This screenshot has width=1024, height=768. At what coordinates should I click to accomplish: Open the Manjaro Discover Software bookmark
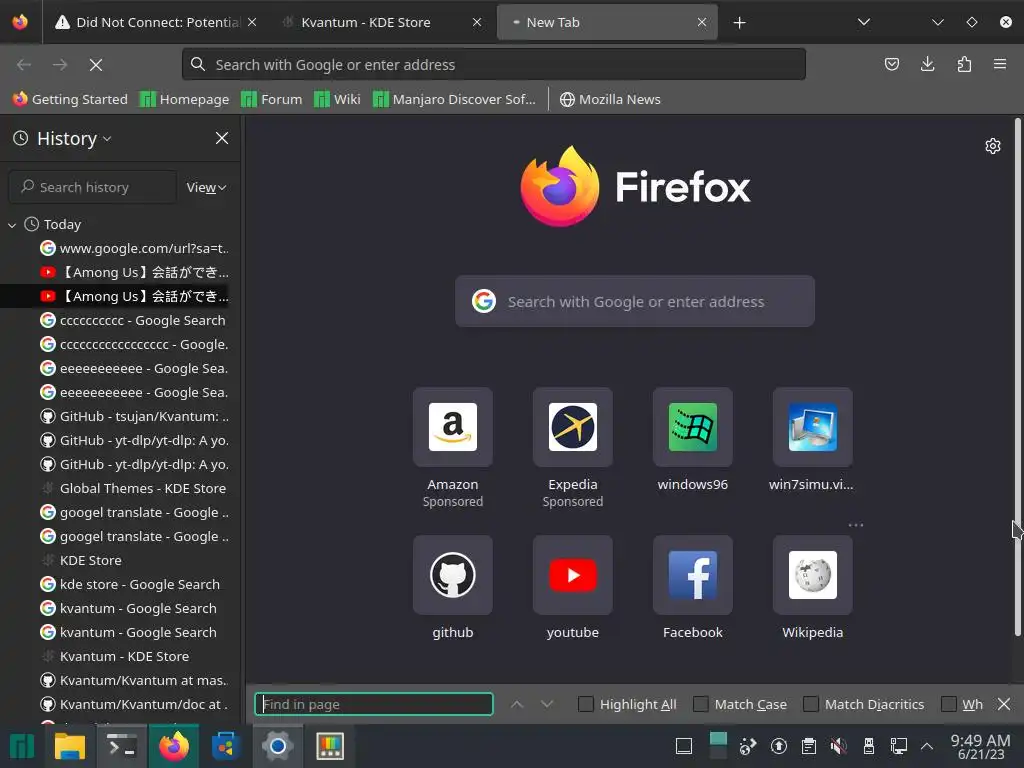(455, 99)
